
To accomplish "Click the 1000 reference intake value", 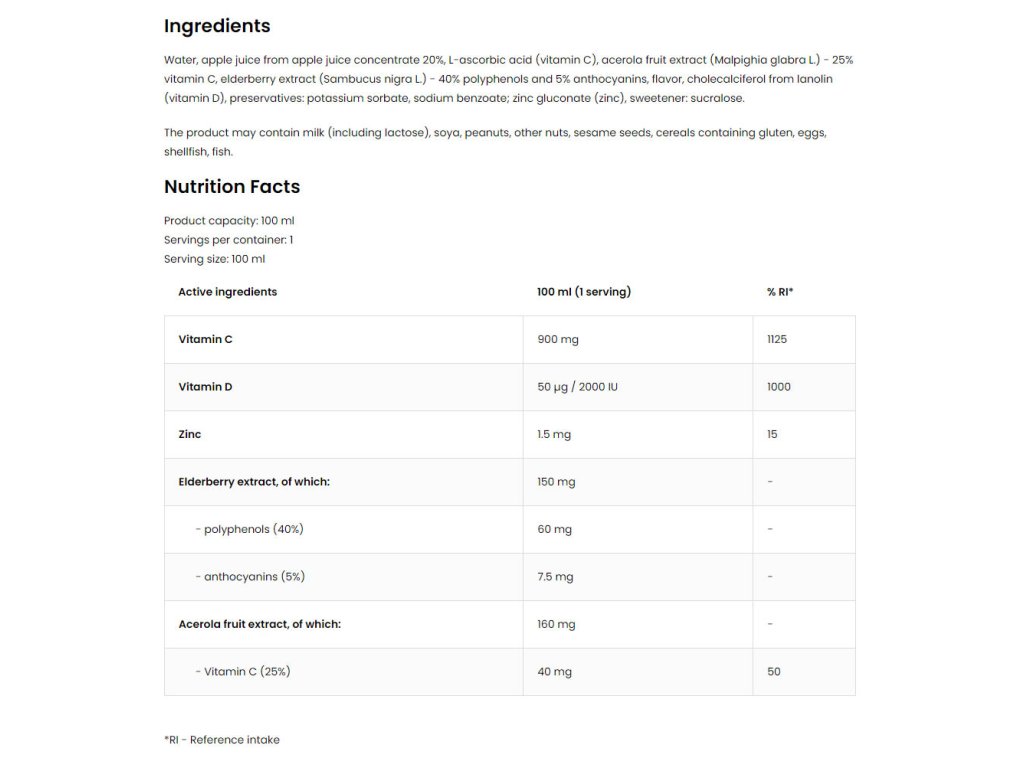I will click(778, 387).
